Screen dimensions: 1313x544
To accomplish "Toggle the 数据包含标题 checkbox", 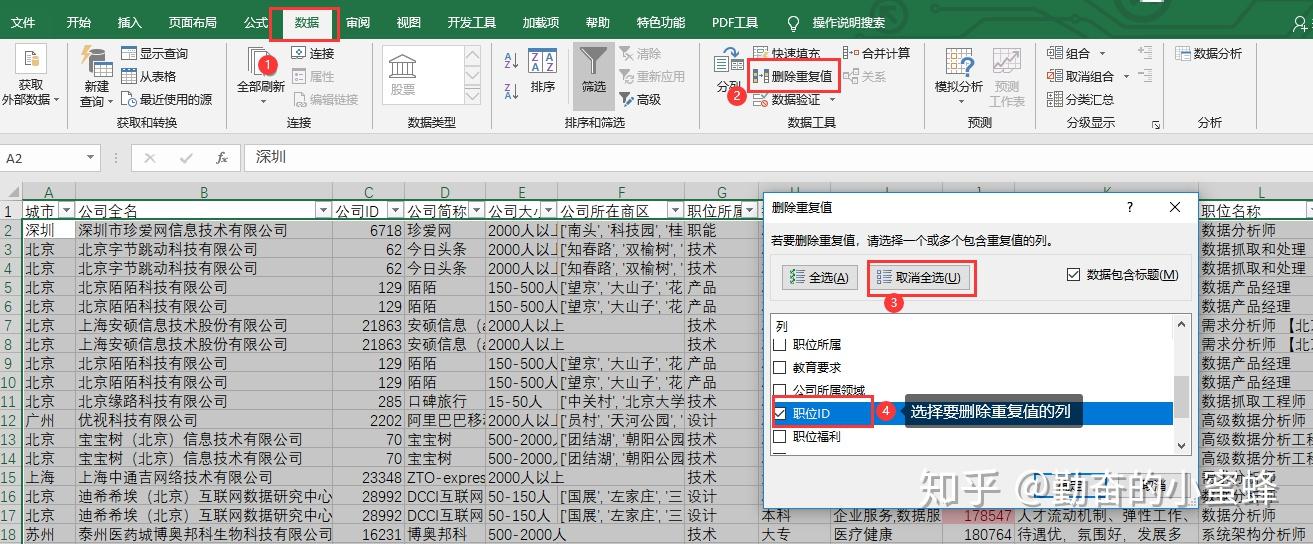I will coord(1073,275).
